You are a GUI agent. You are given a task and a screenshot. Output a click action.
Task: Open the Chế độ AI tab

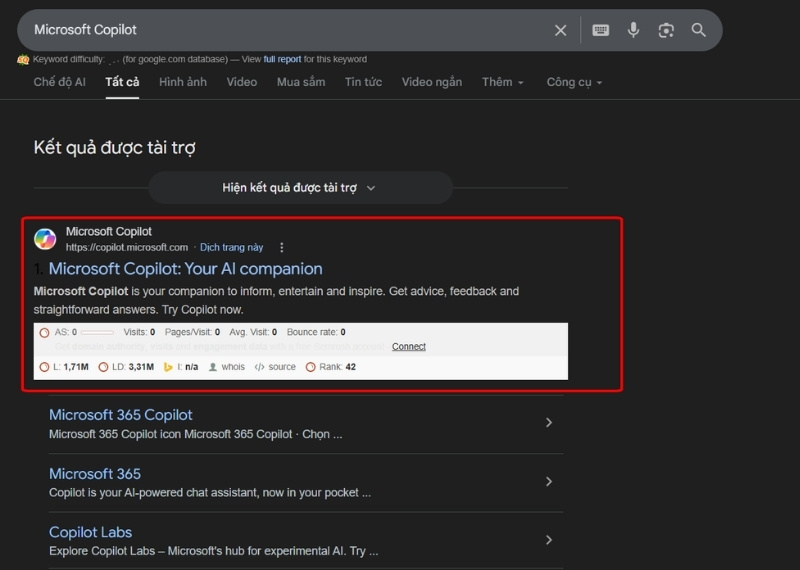[x=58, y=82]
